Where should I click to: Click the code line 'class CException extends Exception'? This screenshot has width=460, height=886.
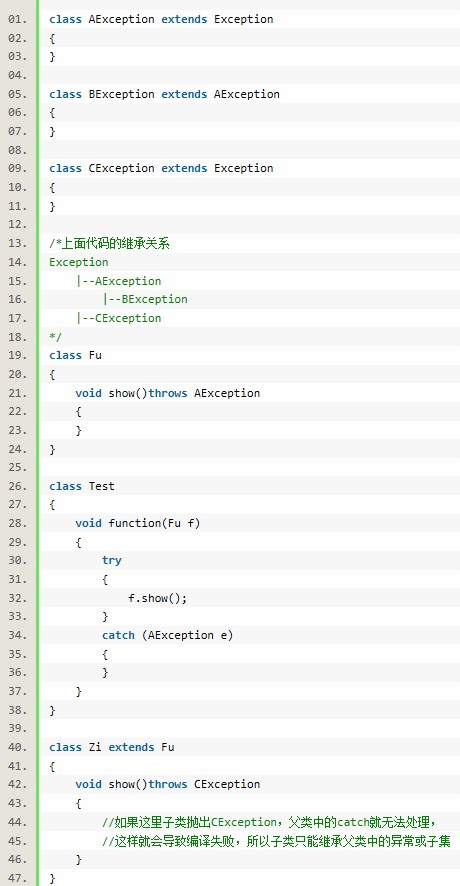click(x=161, y=168)
